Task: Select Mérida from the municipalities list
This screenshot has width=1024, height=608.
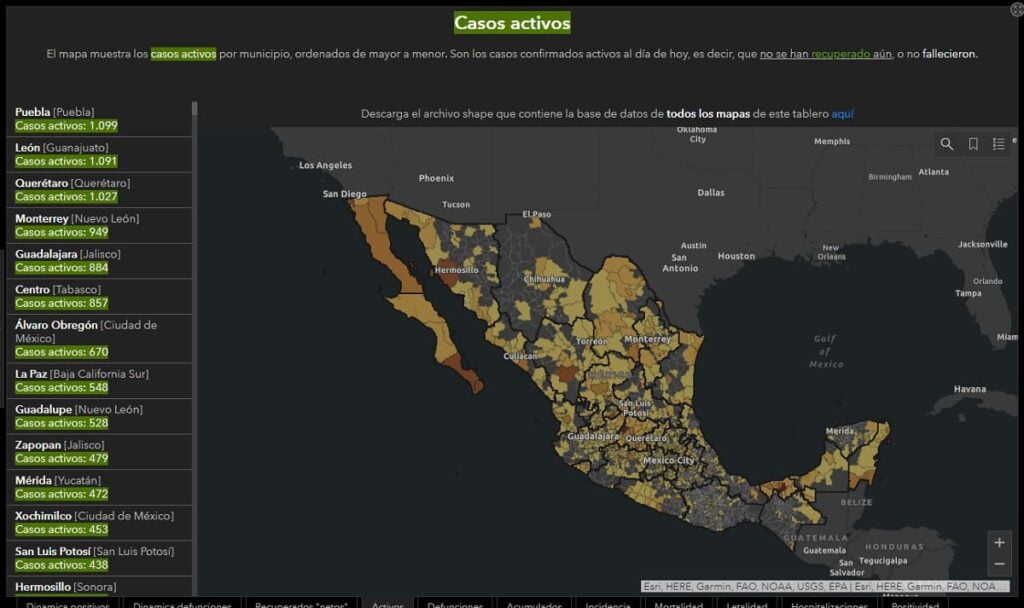Action: coord(95,486)
